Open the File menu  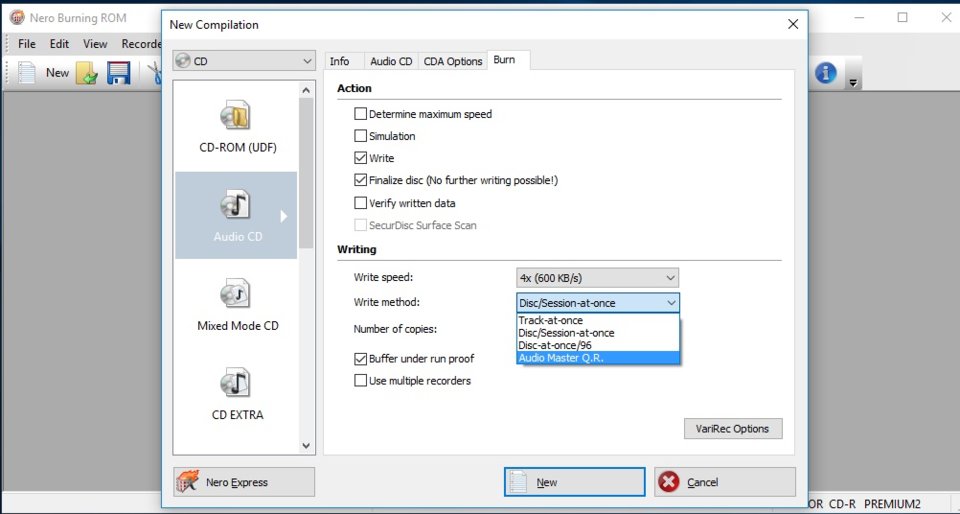click(26, 44)
